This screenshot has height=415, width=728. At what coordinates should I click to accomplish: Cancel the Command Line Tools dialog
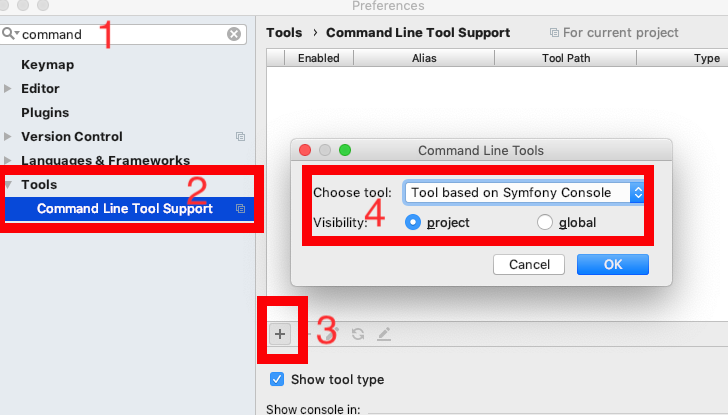[529, 265]
